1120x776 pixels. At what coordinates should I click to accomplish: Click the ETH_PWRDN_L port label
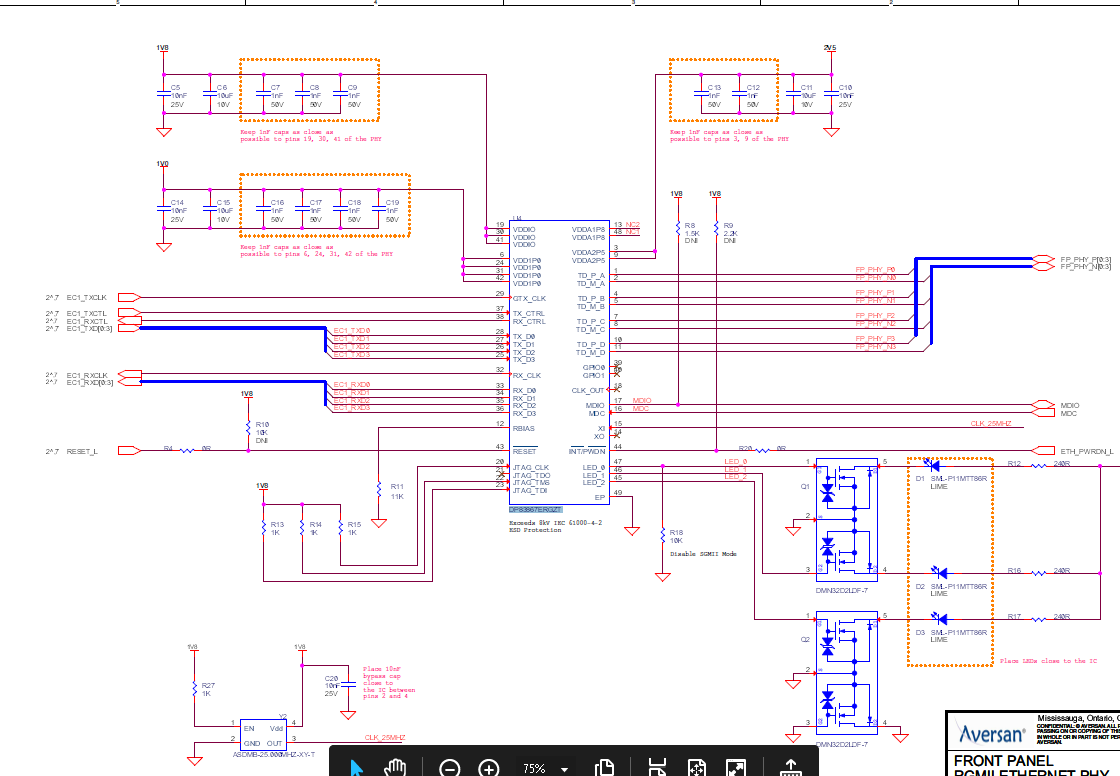coord(1086,451)
